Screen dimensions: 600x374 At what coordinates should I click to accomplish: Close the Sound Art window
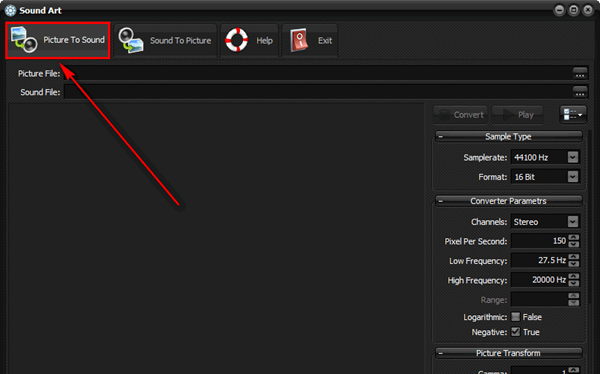[x=587, y=10]
